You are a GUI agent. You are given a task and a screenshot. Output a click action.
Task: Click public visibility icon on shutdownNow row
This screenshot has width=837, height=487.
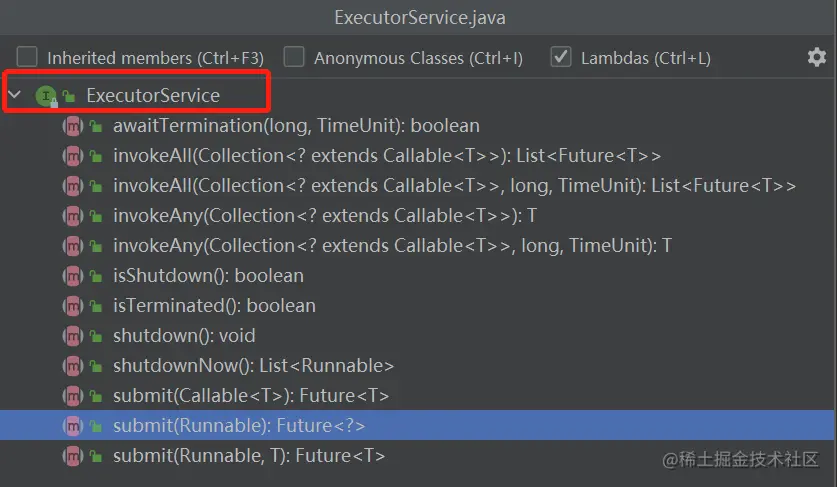96,366
